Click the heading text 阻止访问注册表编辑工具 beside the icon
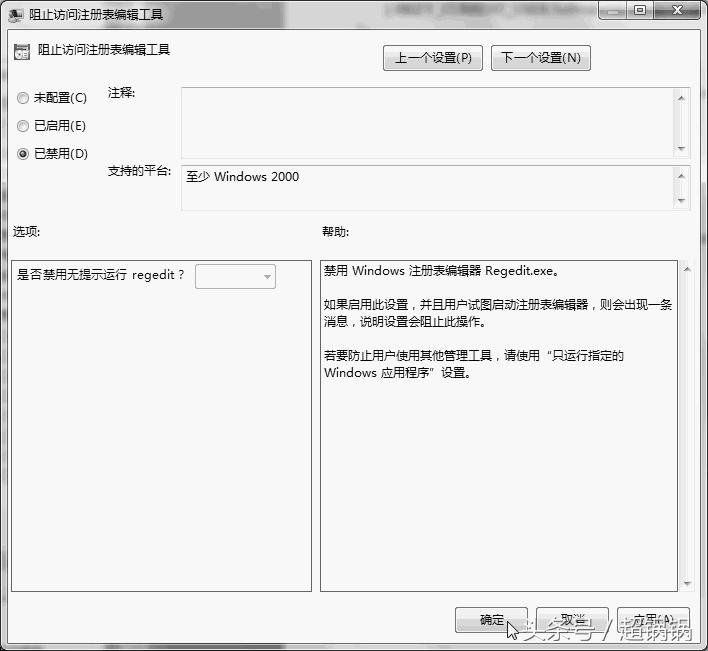Viewport: 708px width, 651px height. [x=104, y=50]
